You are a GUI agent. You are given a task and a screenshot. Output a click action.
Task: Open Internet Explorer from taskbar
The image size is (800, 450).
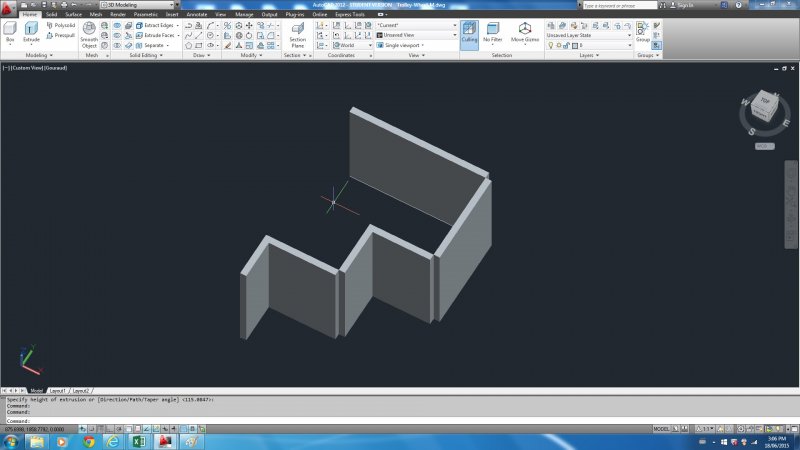tap(113, 442)
